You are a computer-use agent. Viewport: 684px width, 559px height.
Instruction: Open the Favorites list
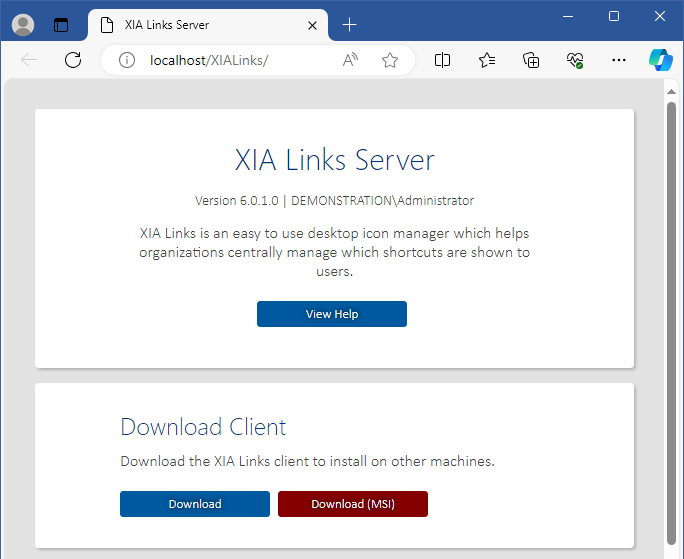(x=486, y=60)
